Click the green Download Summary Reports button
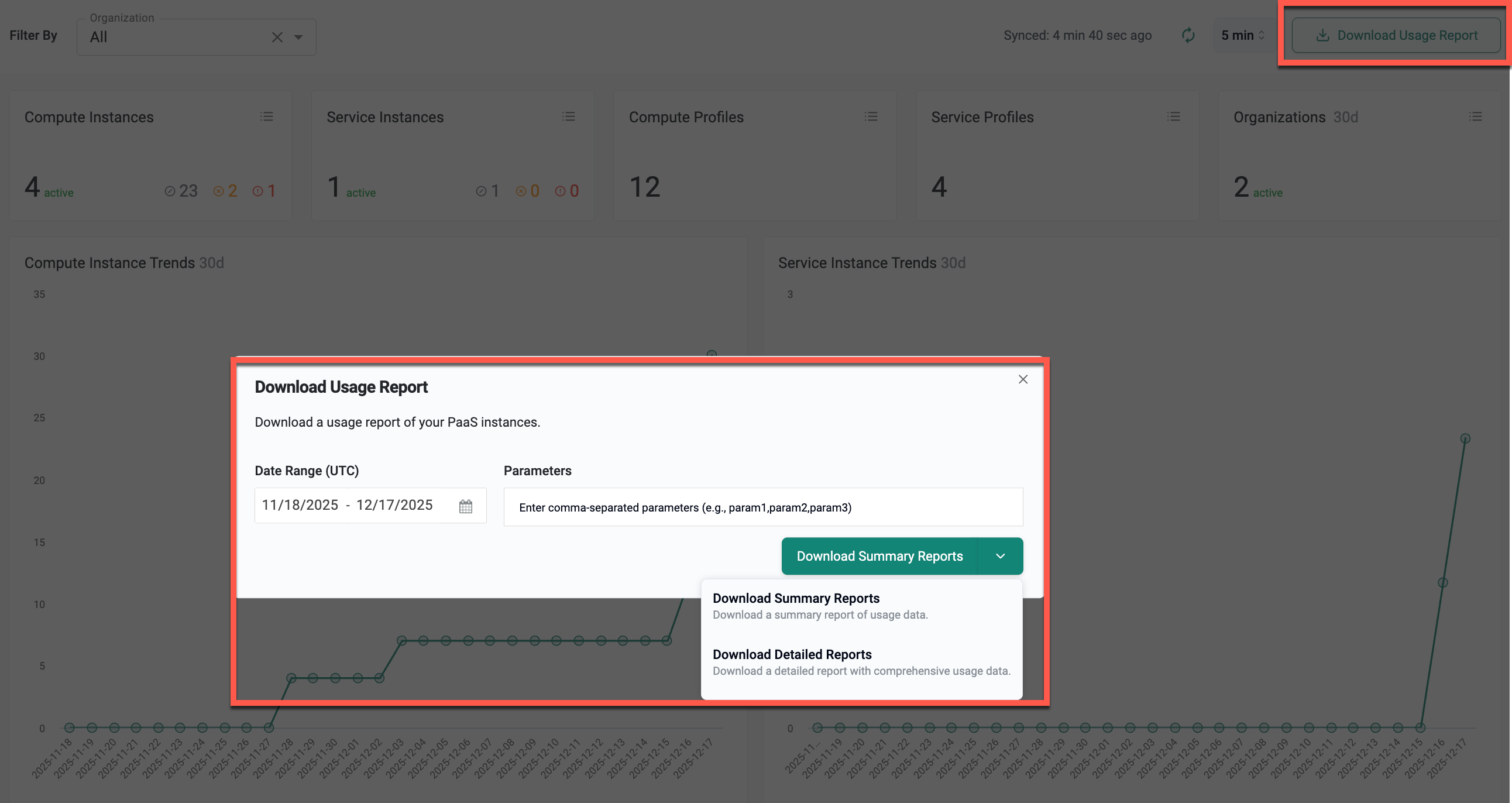Viewport: 1512px width, 803px height. pyautogui.click(x=879, y=556)
